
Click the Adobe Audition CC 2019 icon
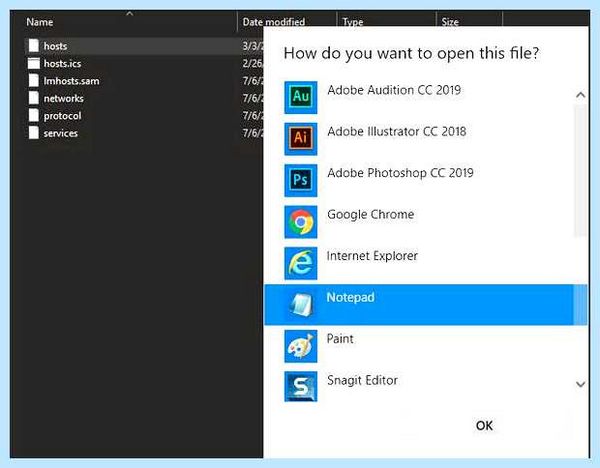pos(301,97)
